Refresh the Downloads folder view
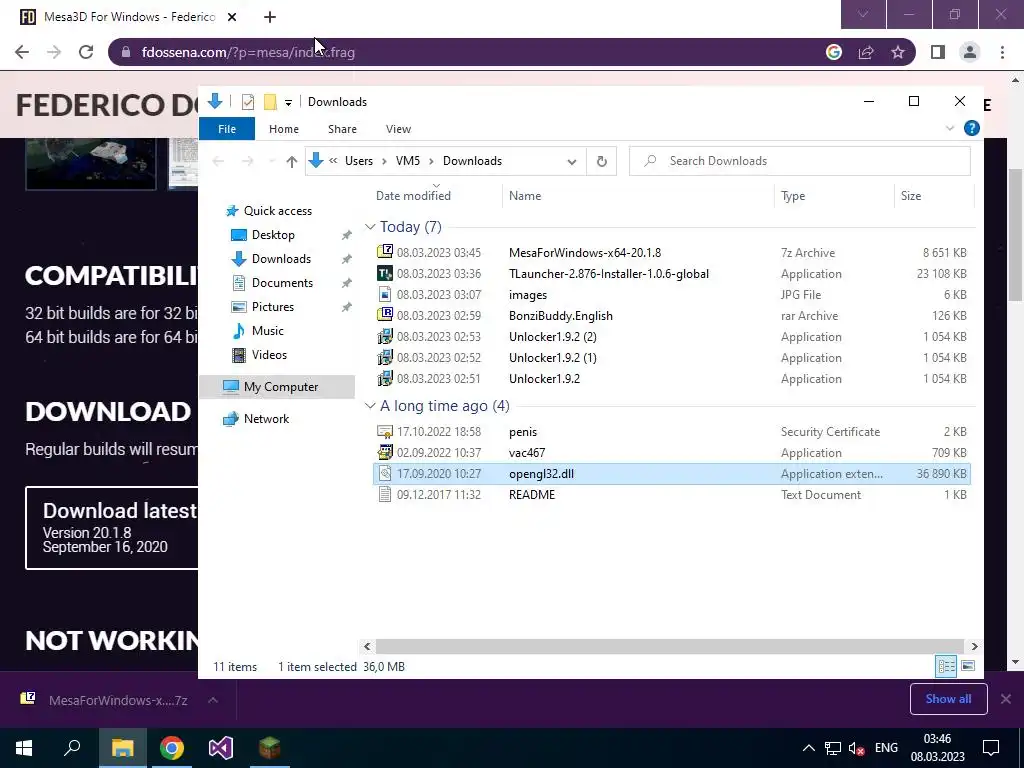Screen dimensions: 1024x768 coord(601,161)
